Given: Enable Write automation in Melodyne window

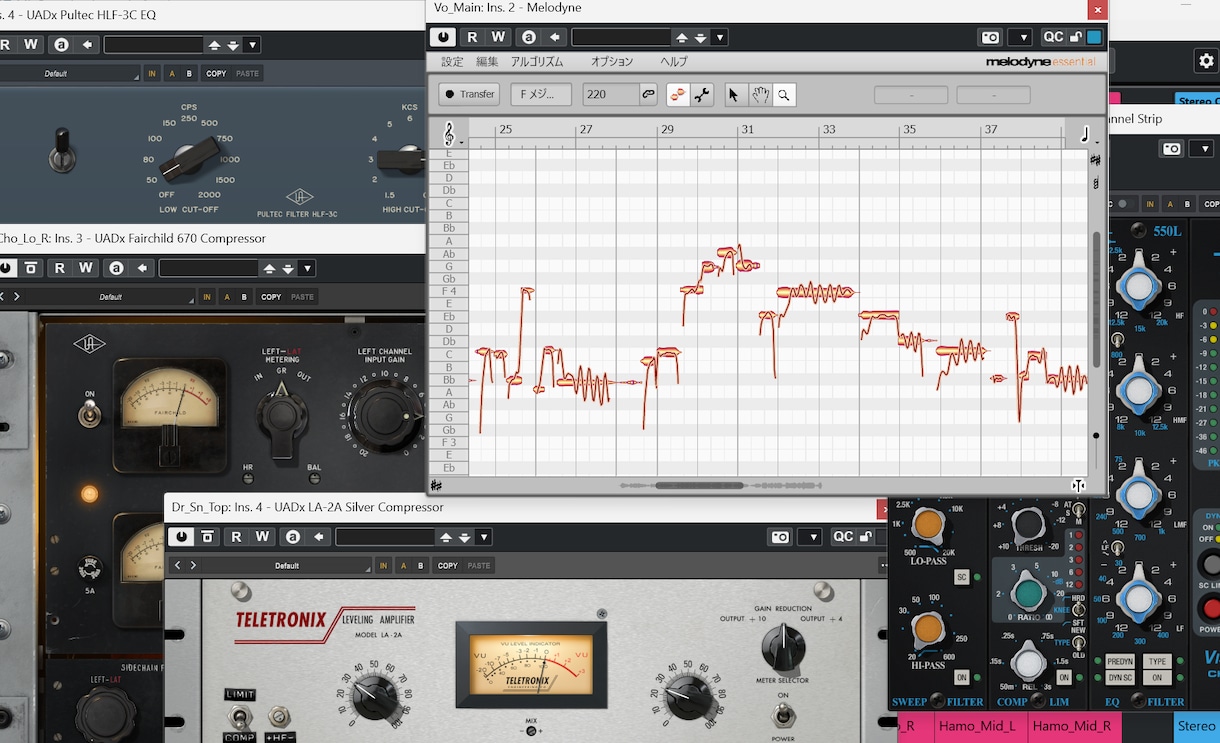Looking at the screenshot, I should tap(498, 37).
